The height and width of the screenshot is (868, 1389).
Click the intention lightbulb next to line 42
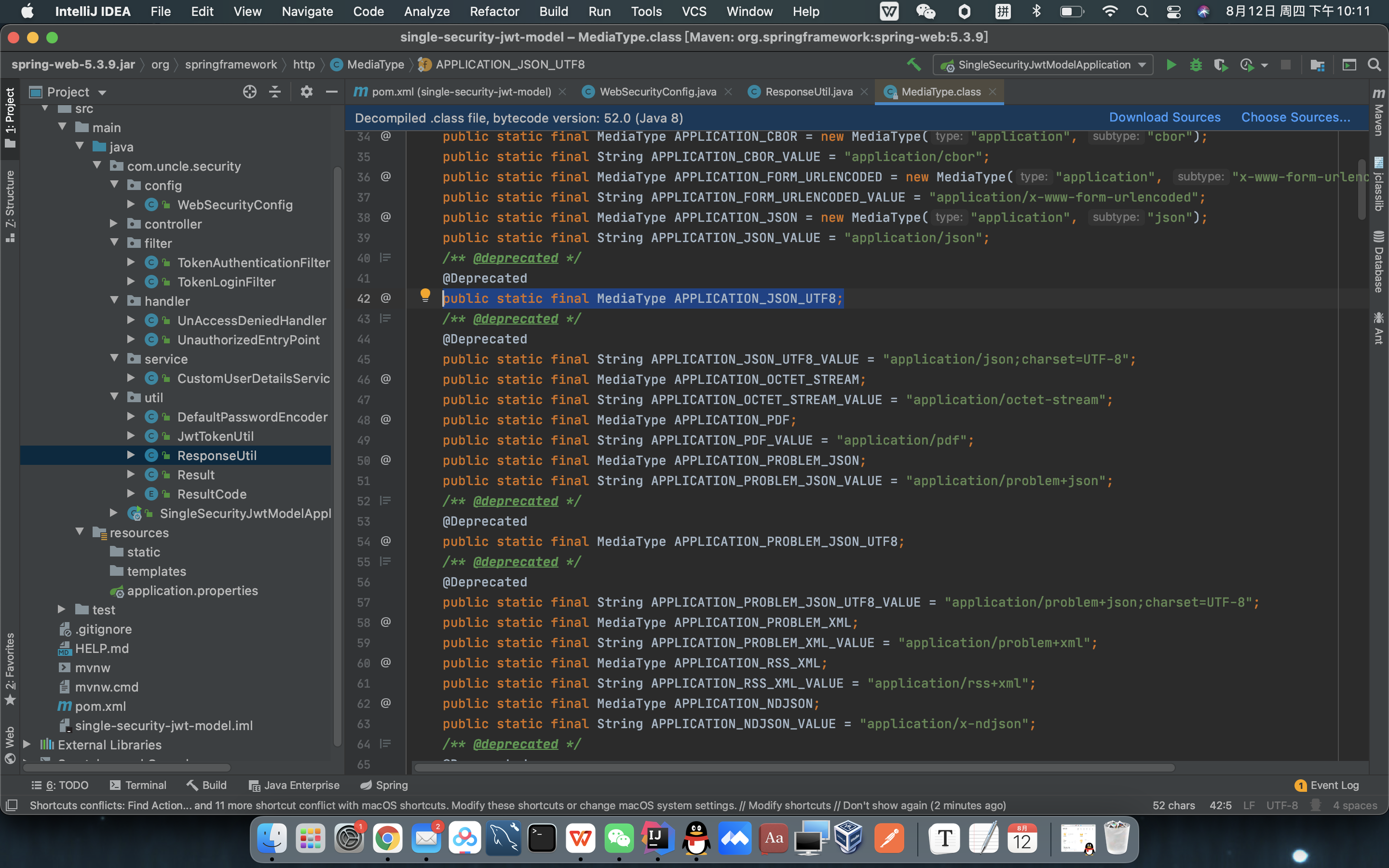pos(426,295)
